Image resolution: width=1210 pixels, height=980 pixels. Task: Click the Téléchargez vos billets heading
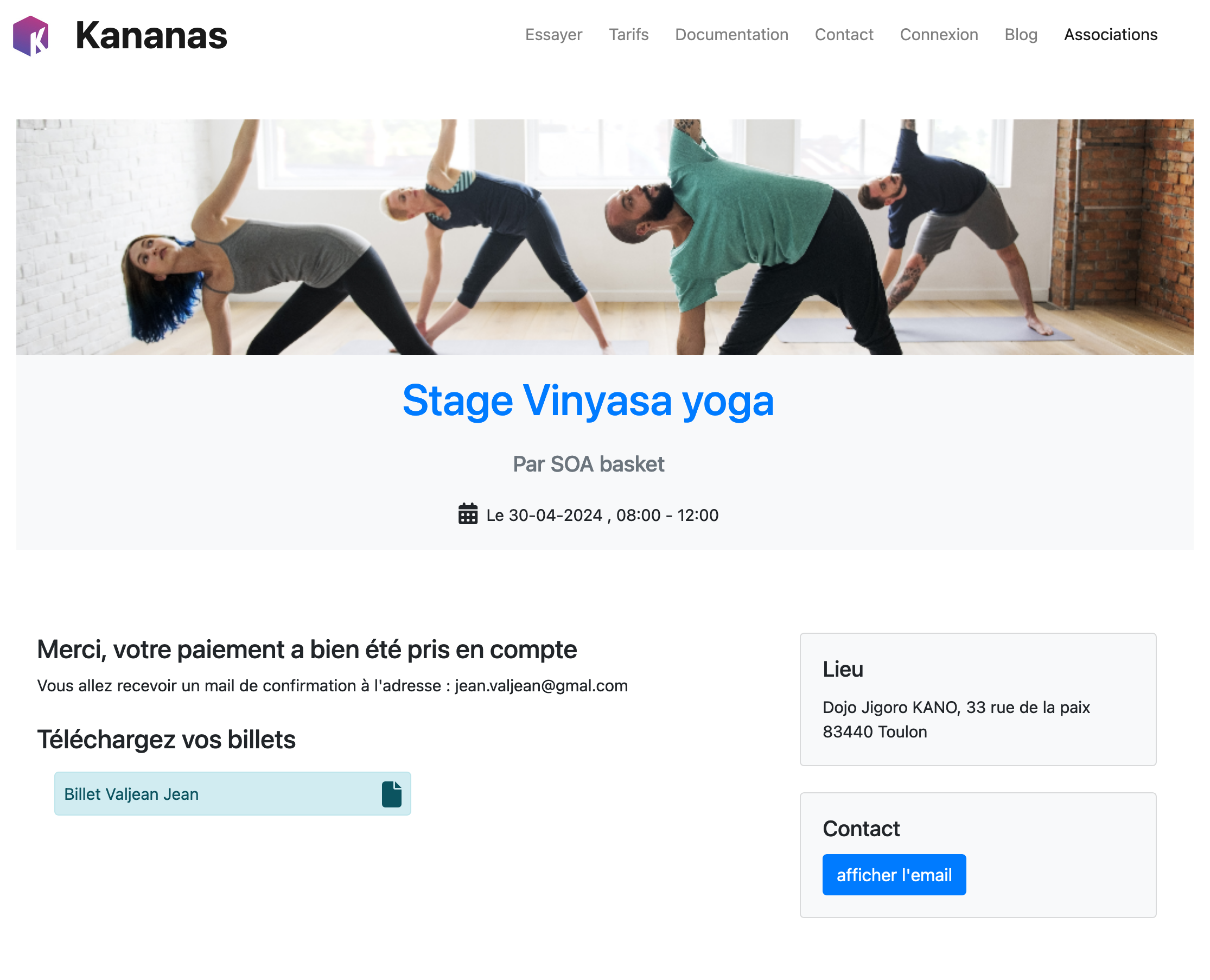pos(167,740)
